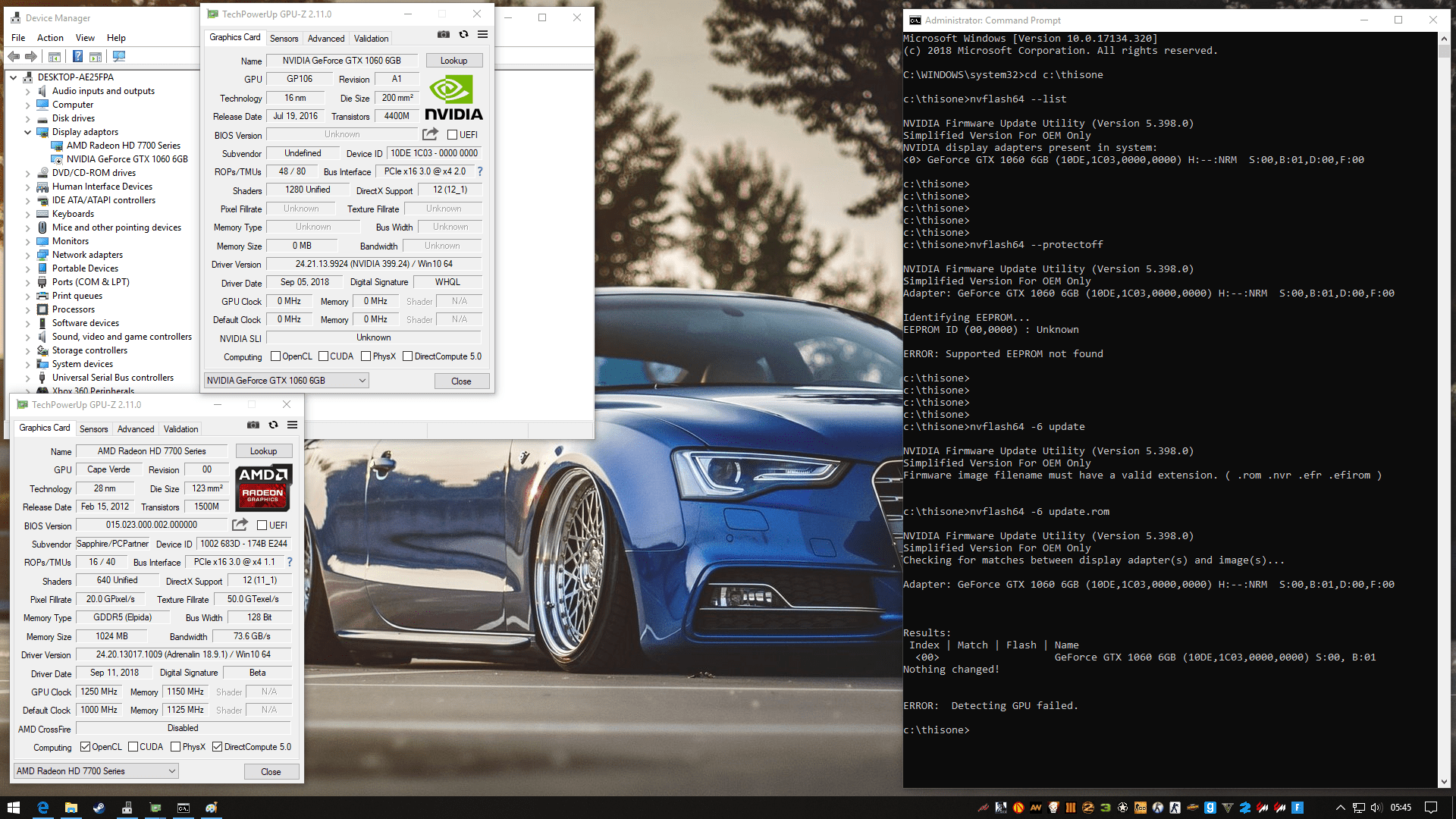This screenshot has width=1456, height=819.
Task: Toggle the OpenCL checkbox in AMD GPU-Z
Action: tap(86, 747)
